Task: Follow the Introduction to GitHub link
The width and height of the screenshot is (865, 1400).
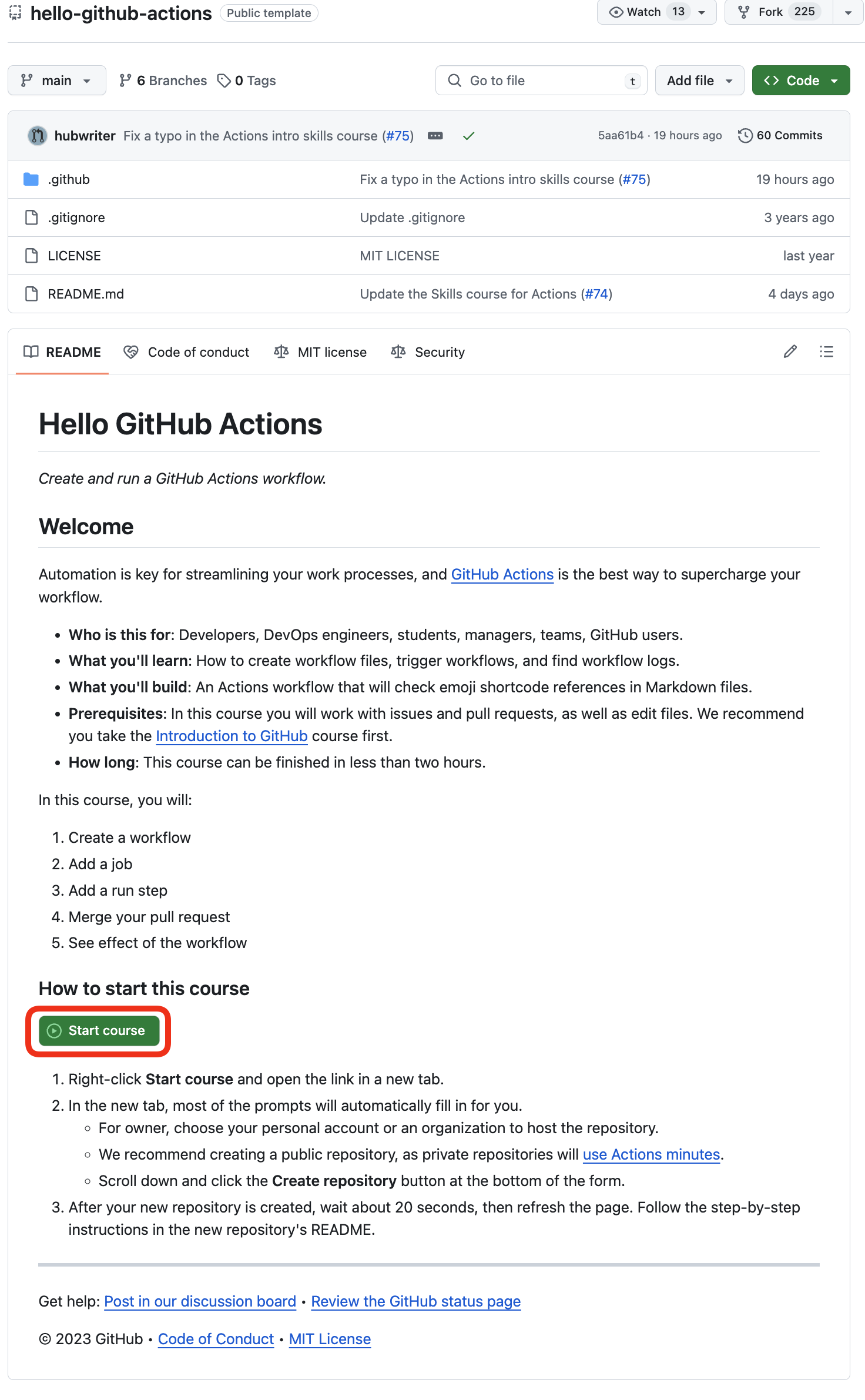Action: [x=232, y=736]
